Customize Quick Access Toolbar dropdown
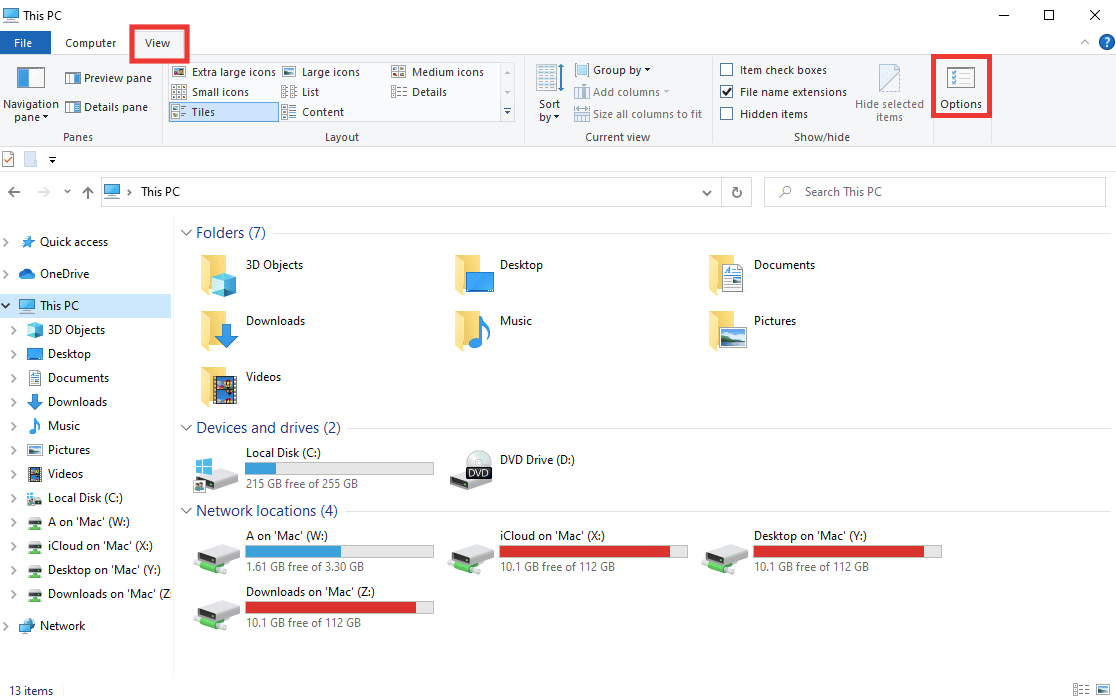This screenshot has height=697, width=1116. pos(52,160)
